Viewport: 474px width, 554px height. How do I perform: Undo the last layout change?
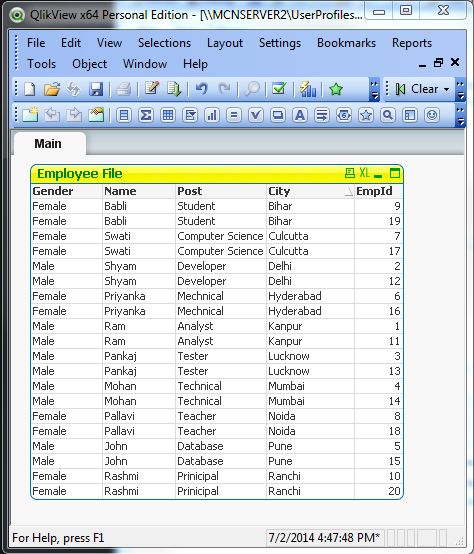[202, 89]
